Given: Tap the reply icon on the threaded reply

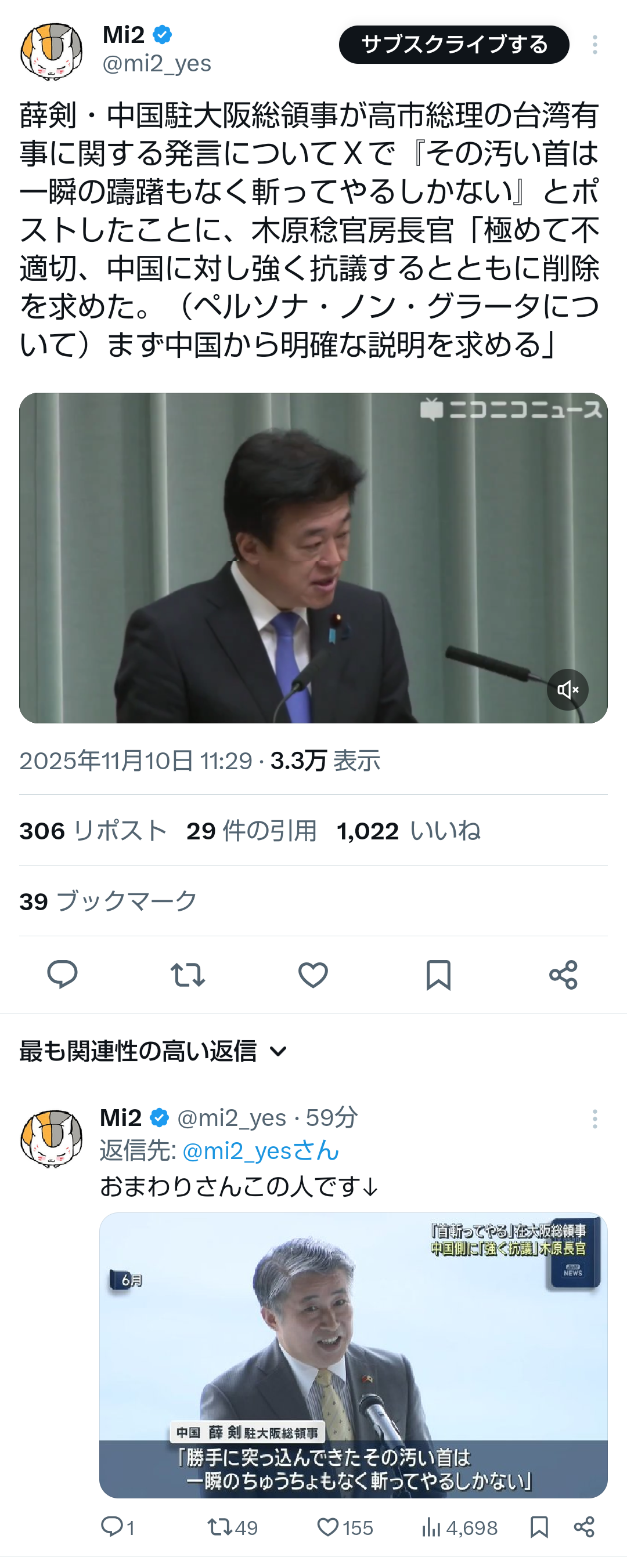Looking at the screenshot, I should pos(118,1527).
